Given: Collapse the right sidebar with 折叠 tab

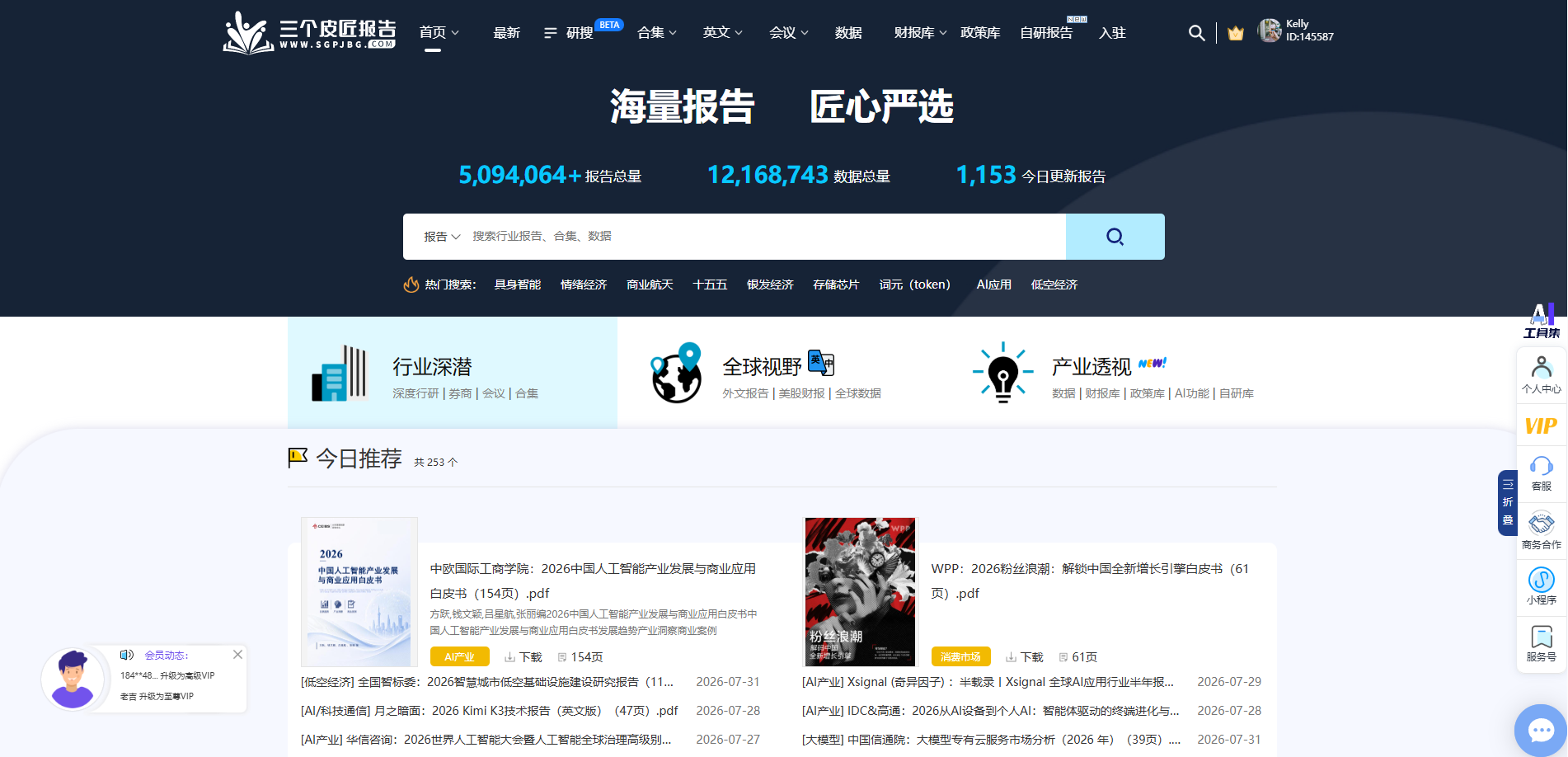Looking at the screenshot, I should click(x=1507, y=502).
